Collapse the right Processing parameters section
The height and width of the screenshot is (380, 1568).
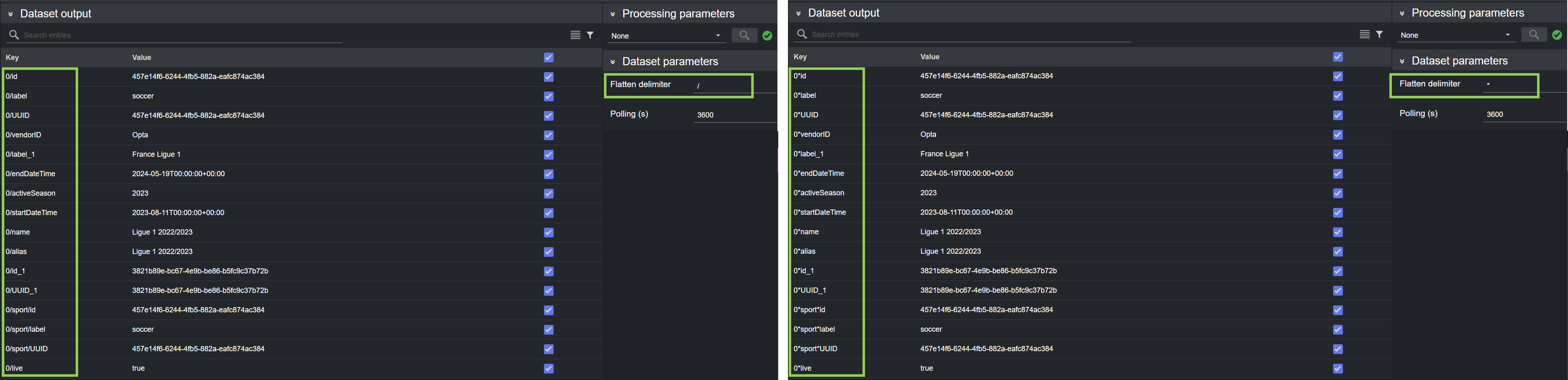(x=1402, y=13)
